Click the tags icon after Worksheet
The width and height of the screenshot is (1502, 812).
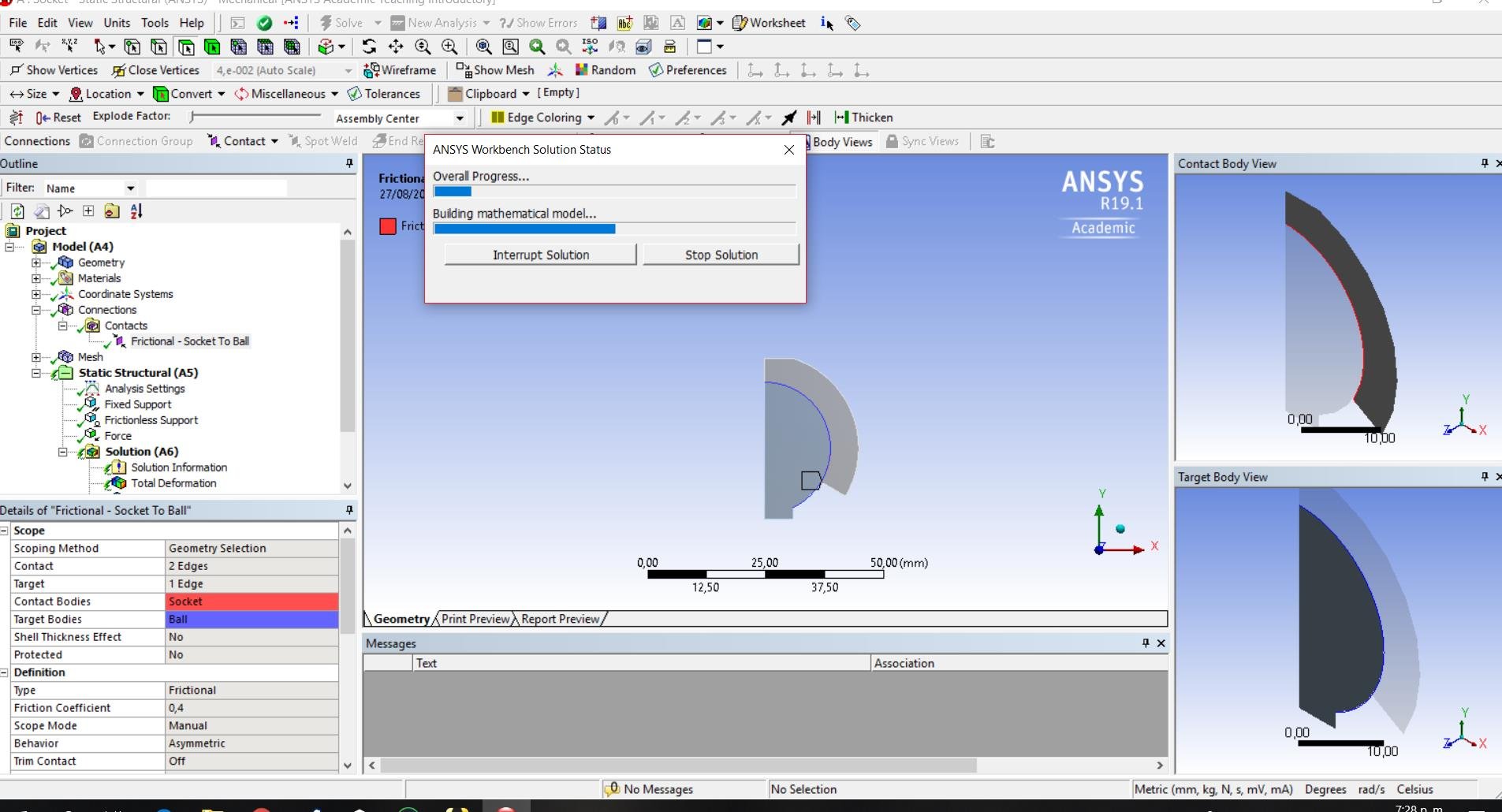point(852,23)
